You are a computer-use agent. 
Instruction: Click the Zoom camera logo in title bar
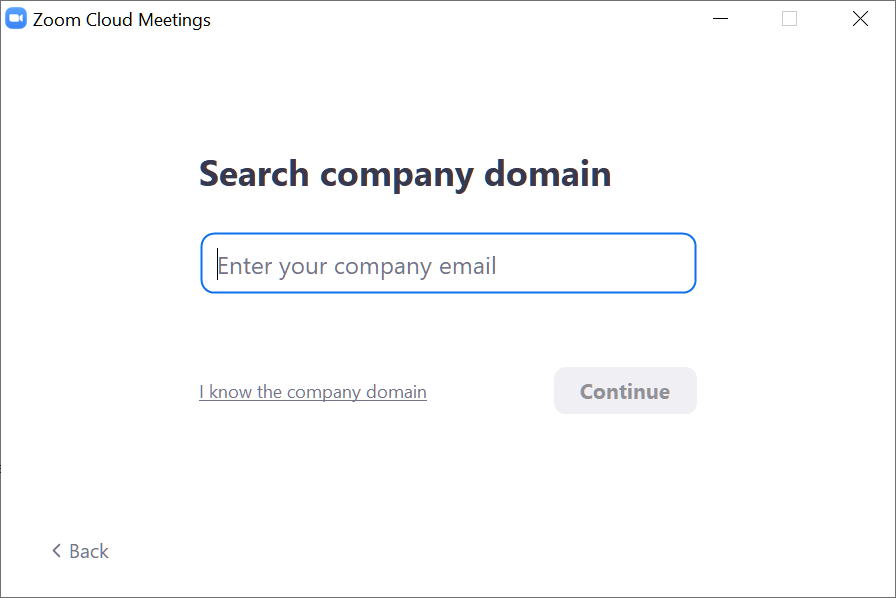point(16,19)
